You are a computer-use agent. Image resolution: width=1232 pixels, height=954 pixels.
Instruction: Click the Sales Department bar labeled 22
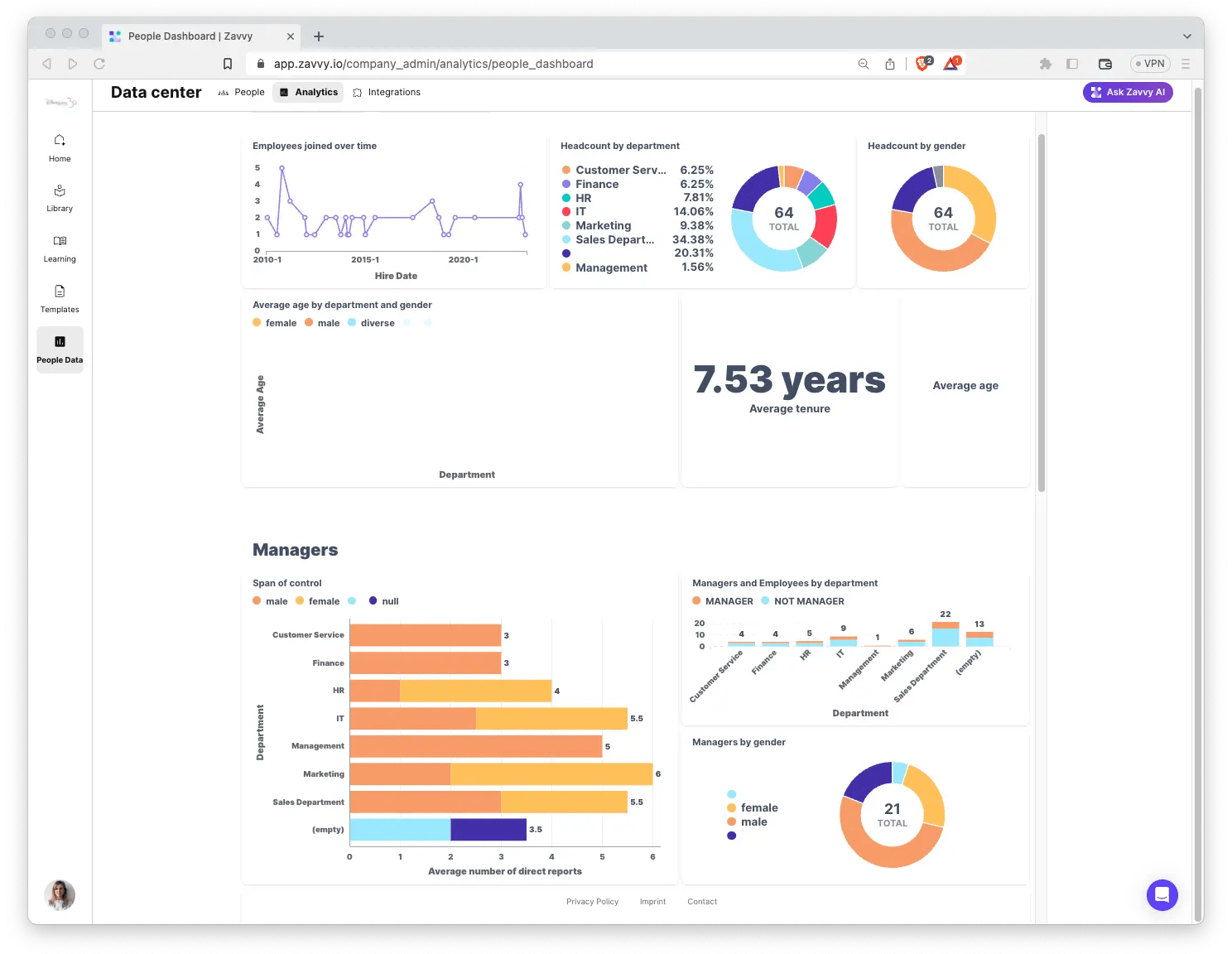[946, 634]
